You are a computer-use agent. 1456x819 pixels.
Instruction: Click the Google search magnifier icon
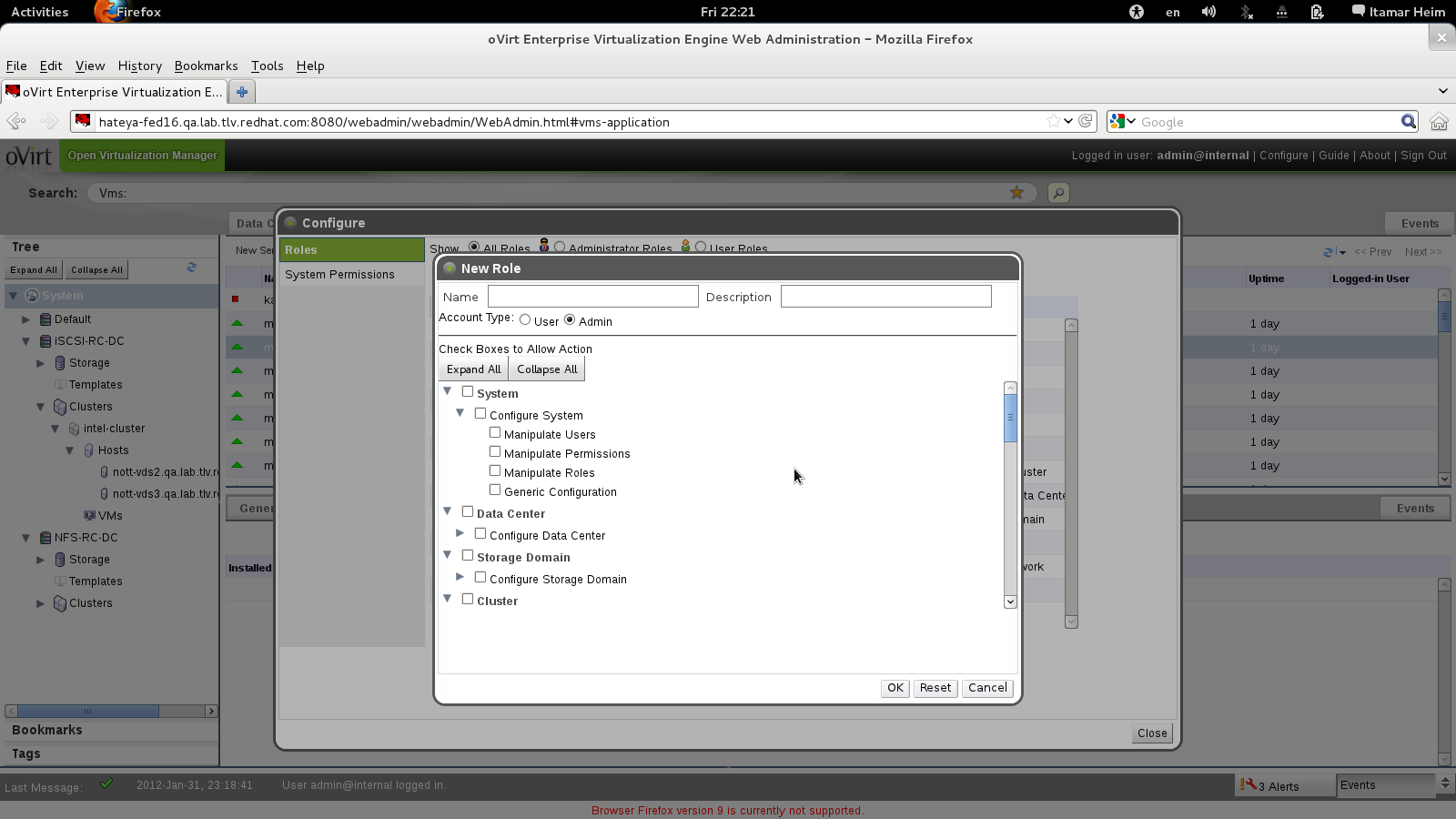1409,121
